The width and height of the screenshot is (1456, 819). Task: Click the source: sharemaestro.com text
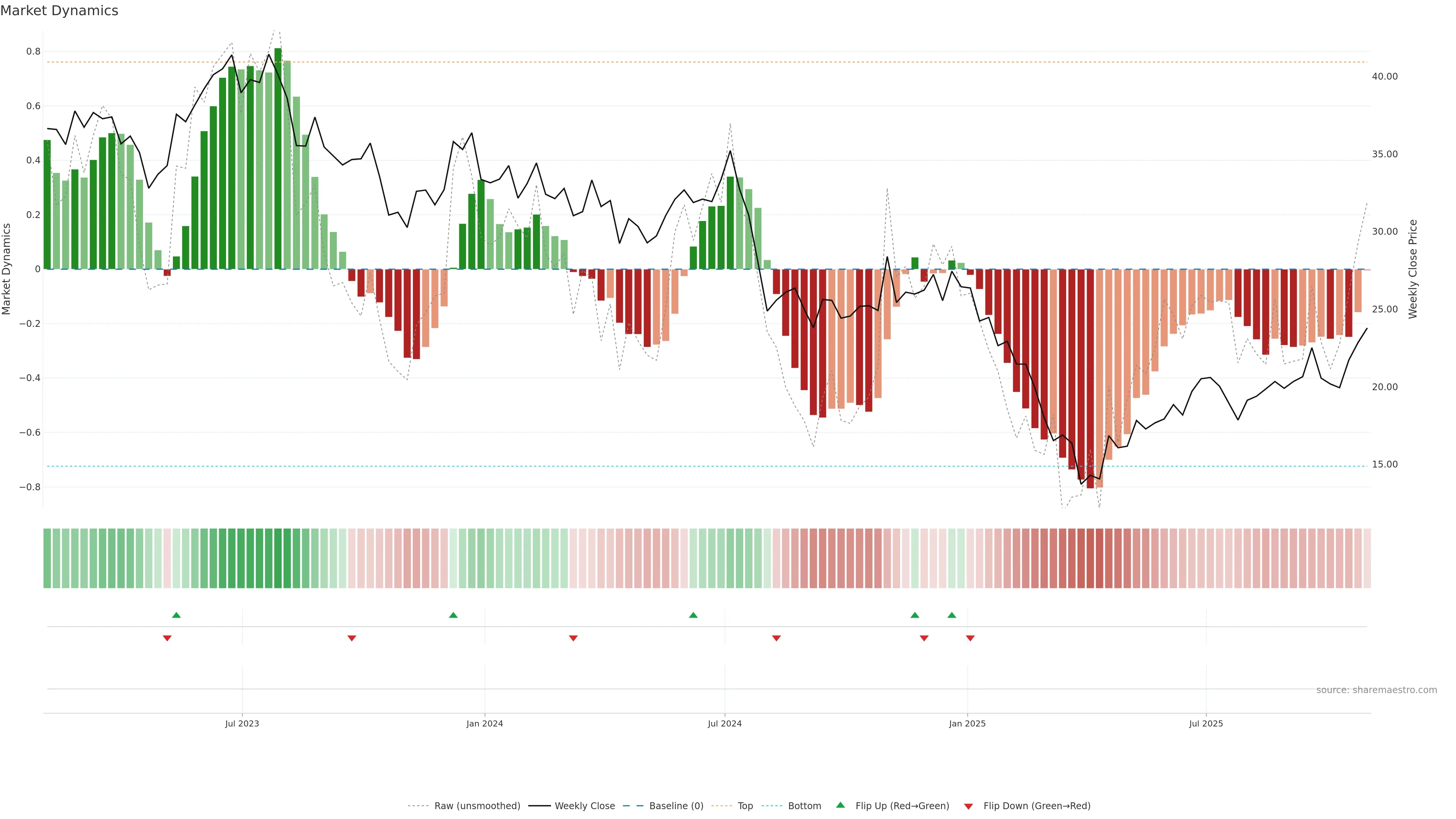pos(1376,690)
